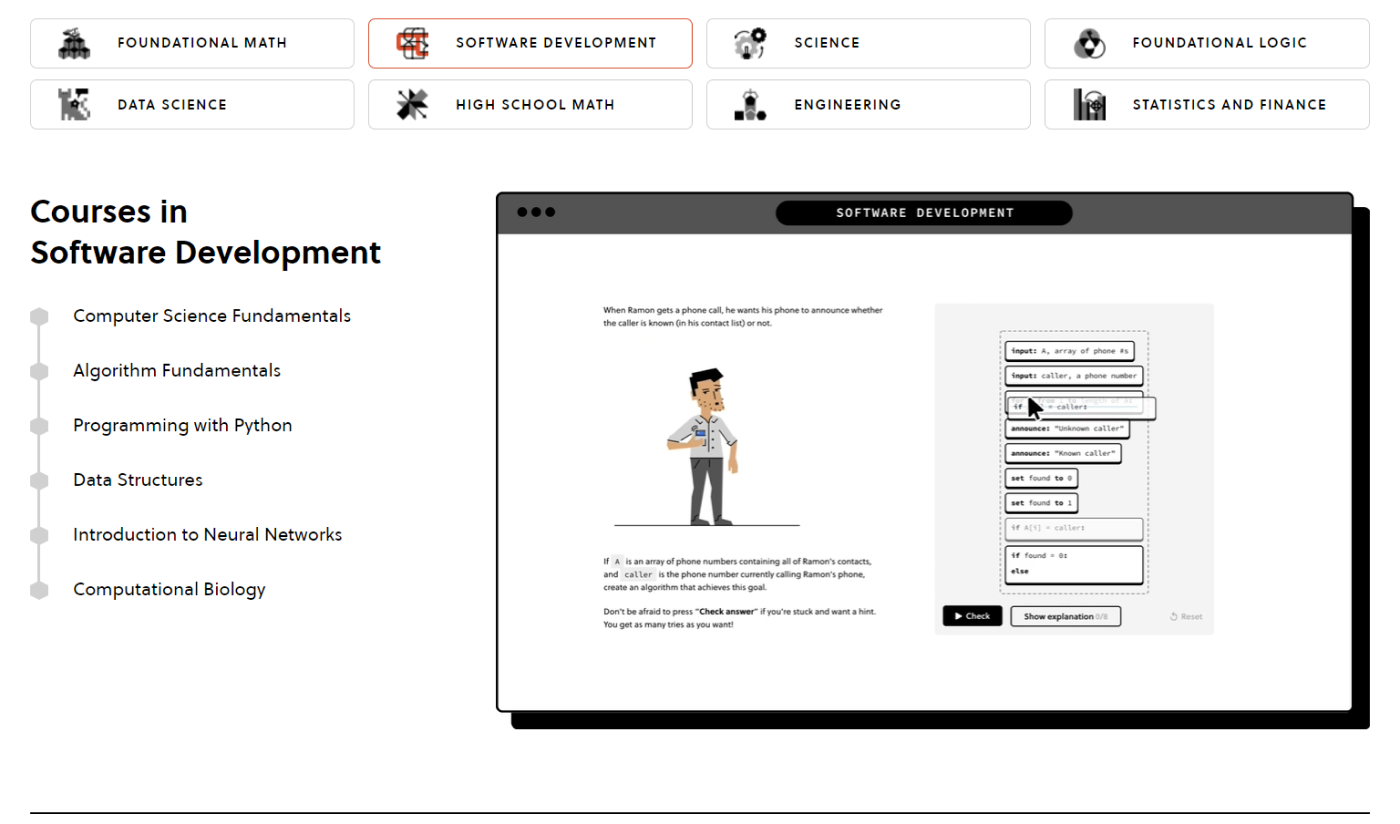This screenshot has height=824, width=1400.
Task: Open the Computational Biology course
Action: (x=170, y=589)
